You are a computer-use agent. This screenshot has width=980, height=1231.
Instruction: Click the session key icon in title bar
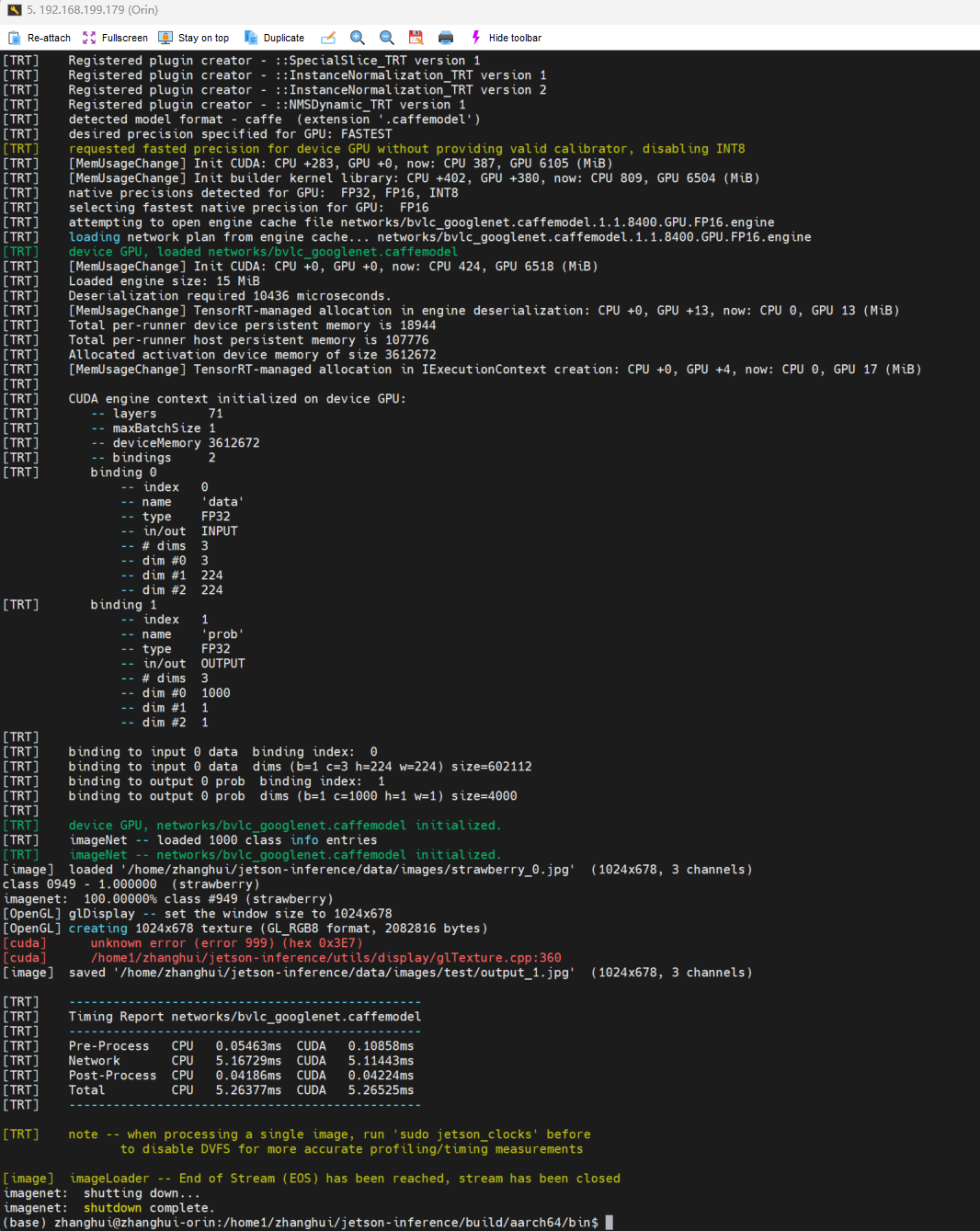14,10
